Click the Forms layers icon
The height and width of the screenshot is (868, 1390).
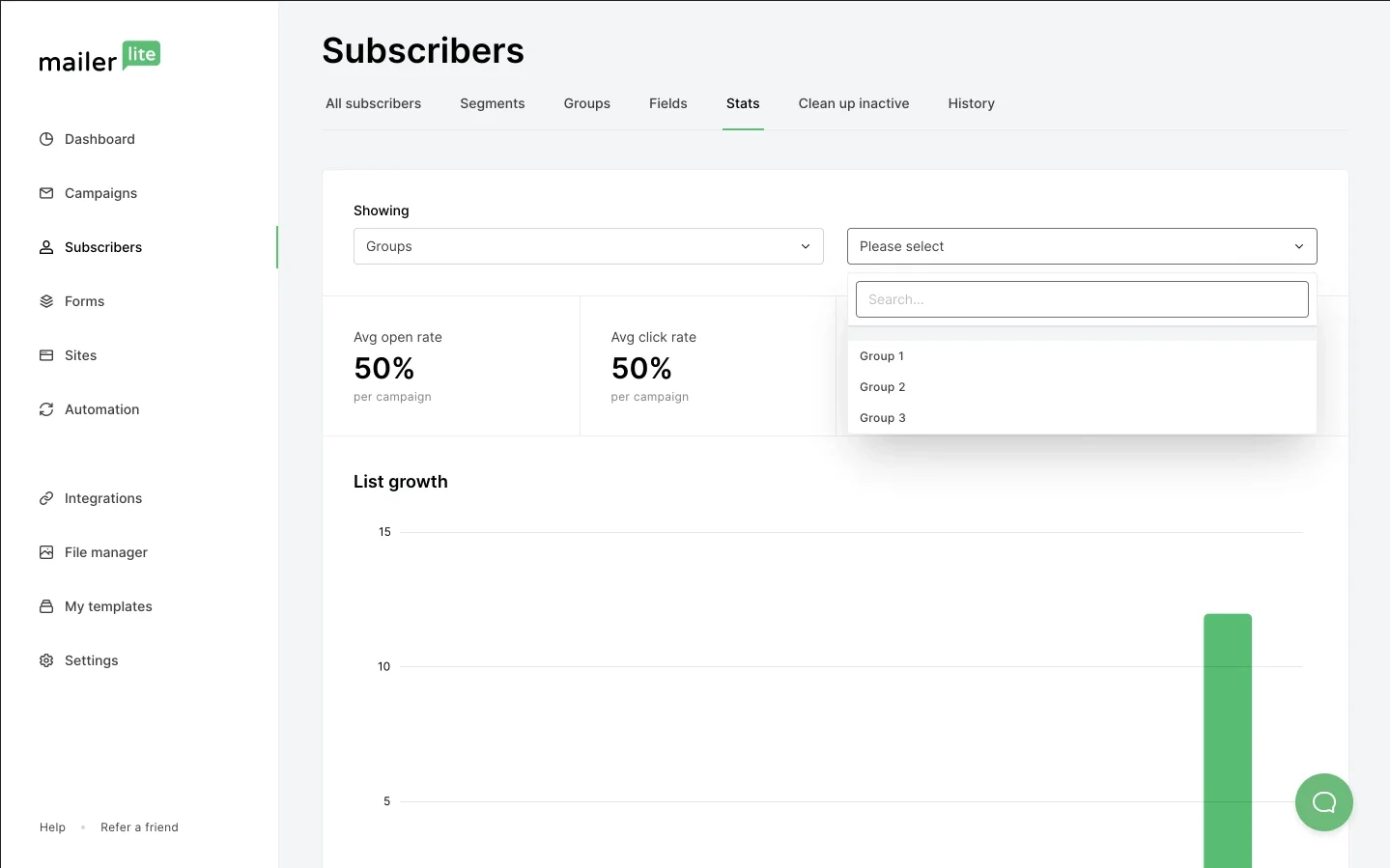[x=46, y=301]
